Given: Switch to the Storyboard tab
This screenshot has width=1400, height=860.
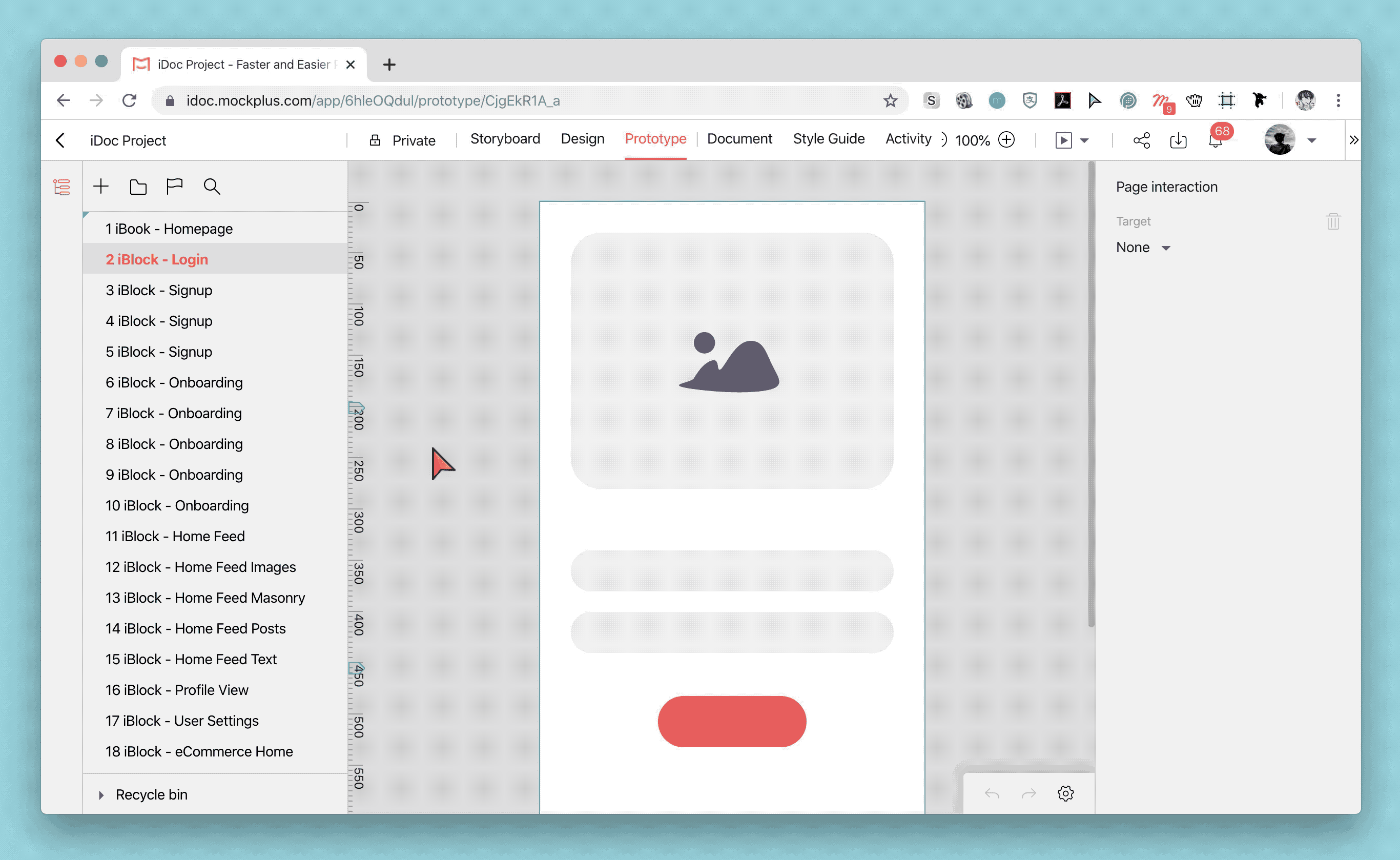Looking at the screenshot, I should [505, 139].
